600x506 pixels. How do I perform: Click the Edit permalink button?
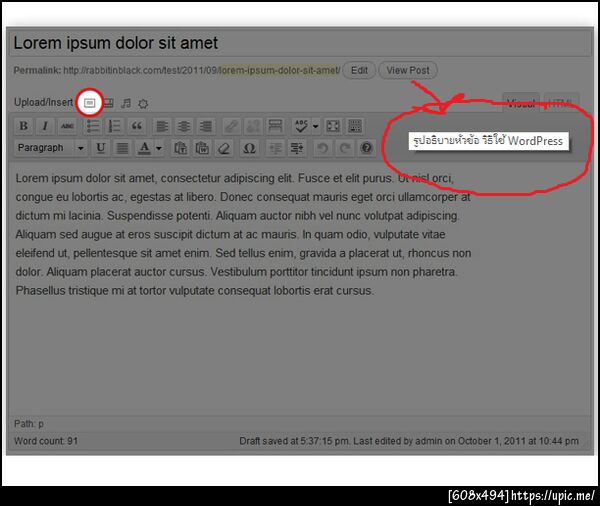[x=359, y=70]
